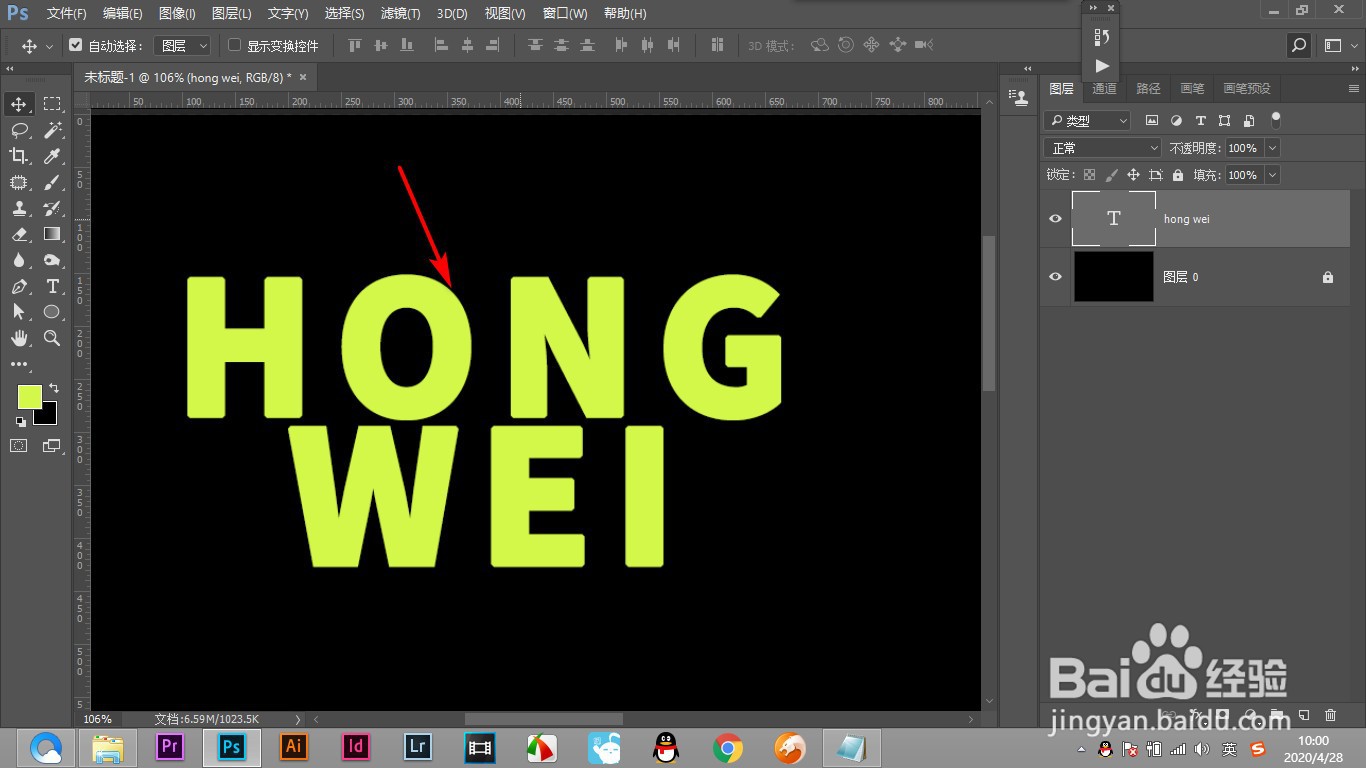Click the lock icon on 图层 0
The width and height of the screenshot is (1366, 768).
point(1327,277)
